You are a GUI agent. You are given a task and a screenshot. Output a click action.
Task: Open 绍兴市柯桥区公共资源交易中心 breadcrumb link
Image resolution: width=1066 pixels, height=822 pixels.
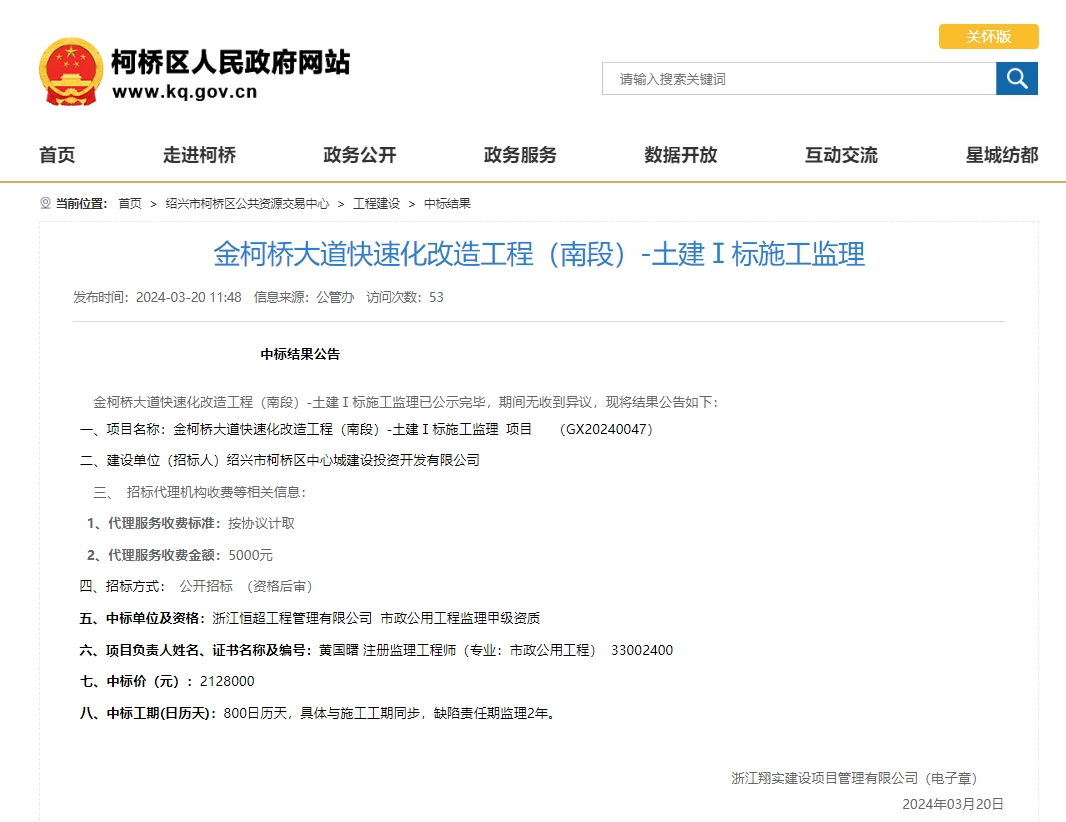coord(247,203)
